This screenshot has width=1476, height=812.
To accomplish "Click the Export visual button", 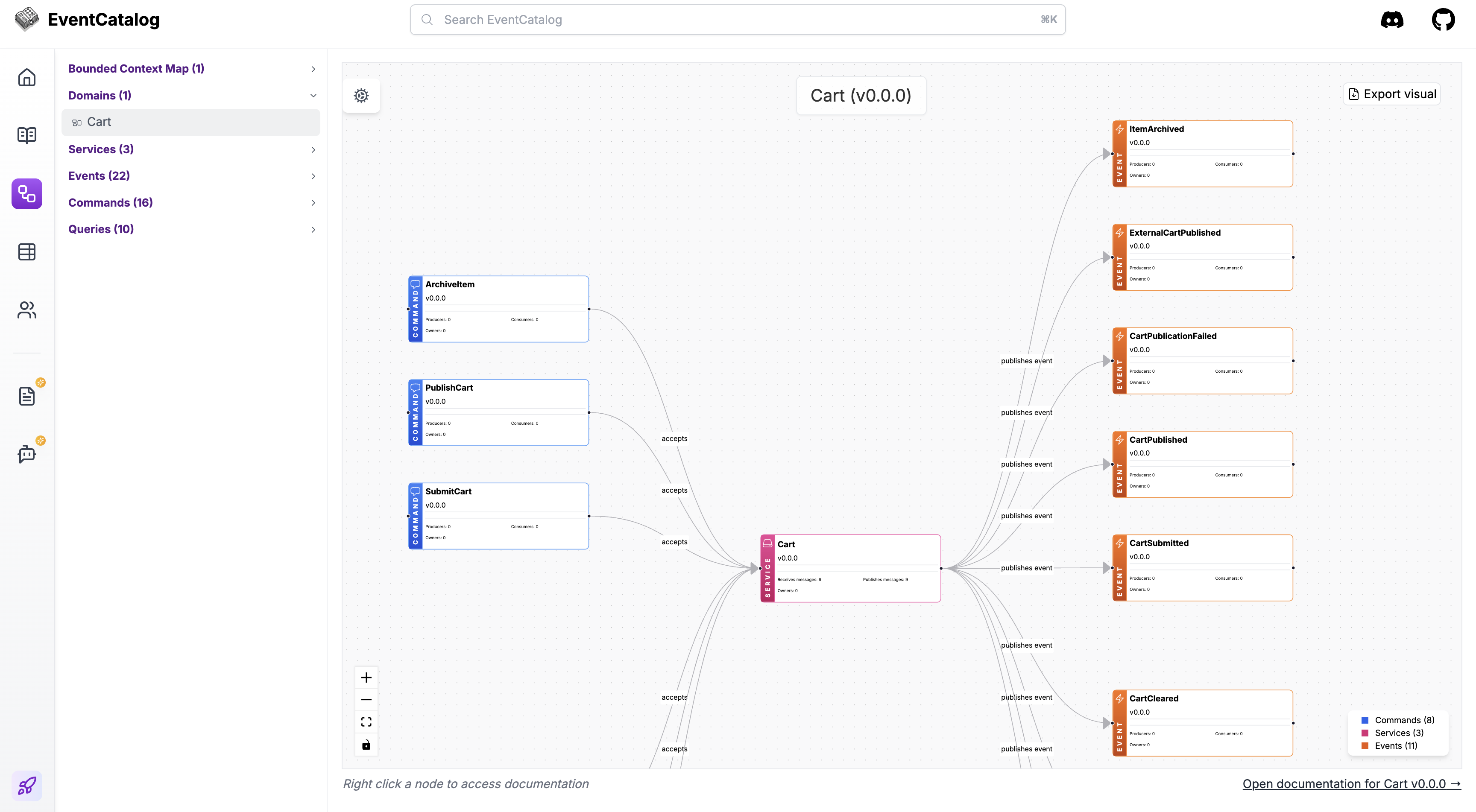I will coord(1392,94).
